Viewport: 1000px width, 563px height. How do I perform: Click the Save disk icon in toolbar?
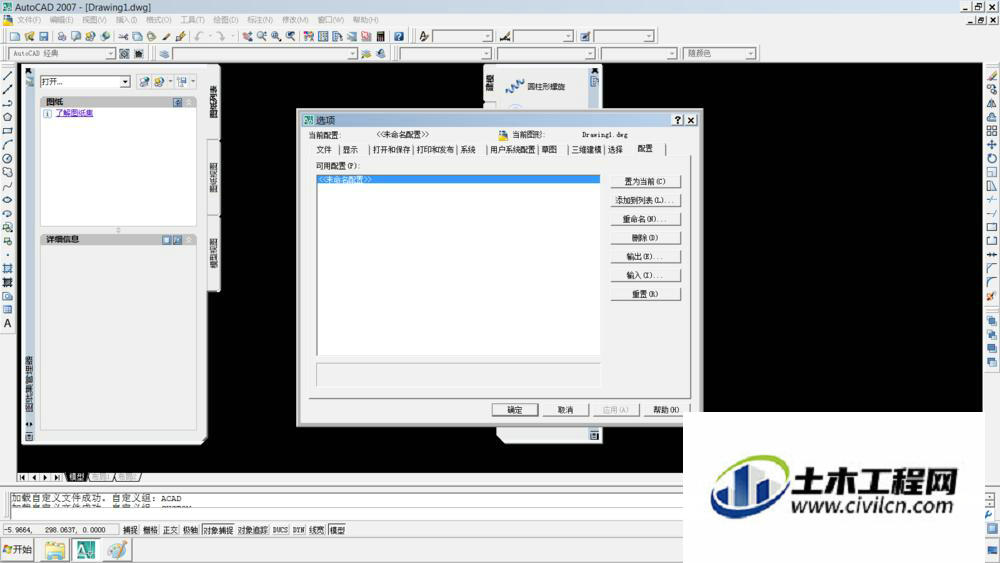[x=44, y=36]
